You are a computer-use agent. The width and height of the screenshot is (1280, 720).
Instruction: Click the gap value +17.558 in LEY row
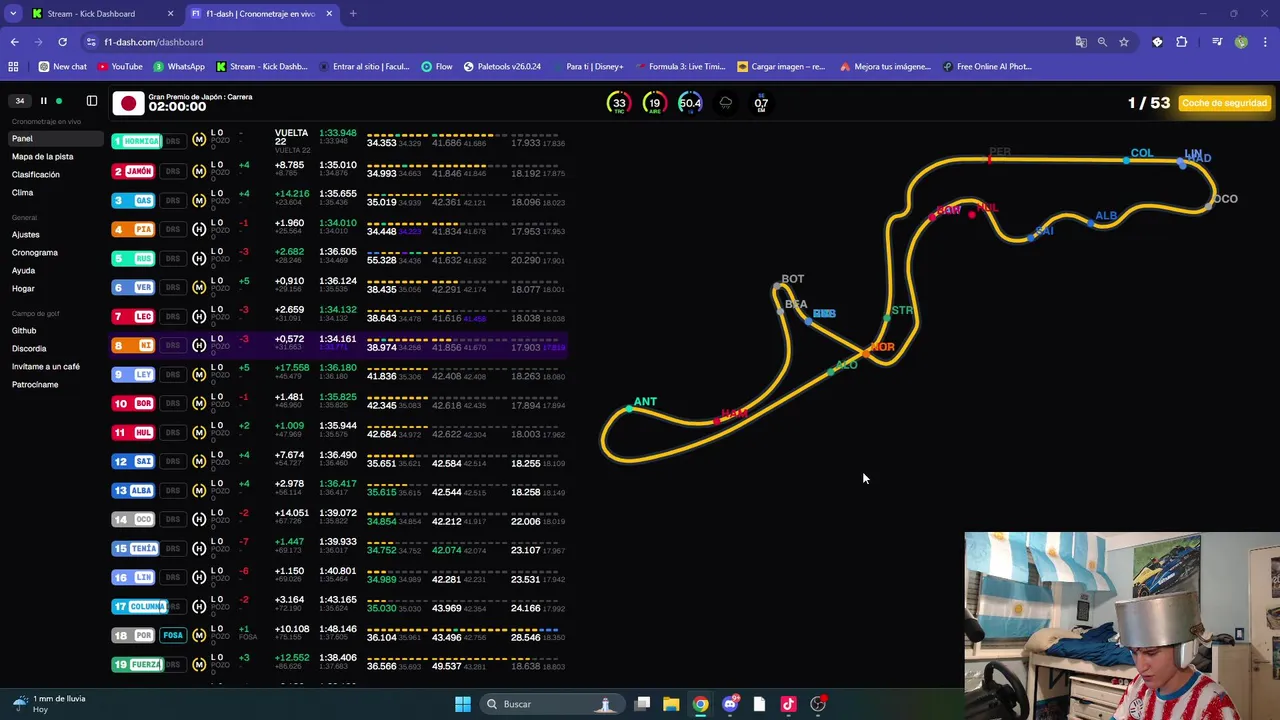click(x=291, y=367)
